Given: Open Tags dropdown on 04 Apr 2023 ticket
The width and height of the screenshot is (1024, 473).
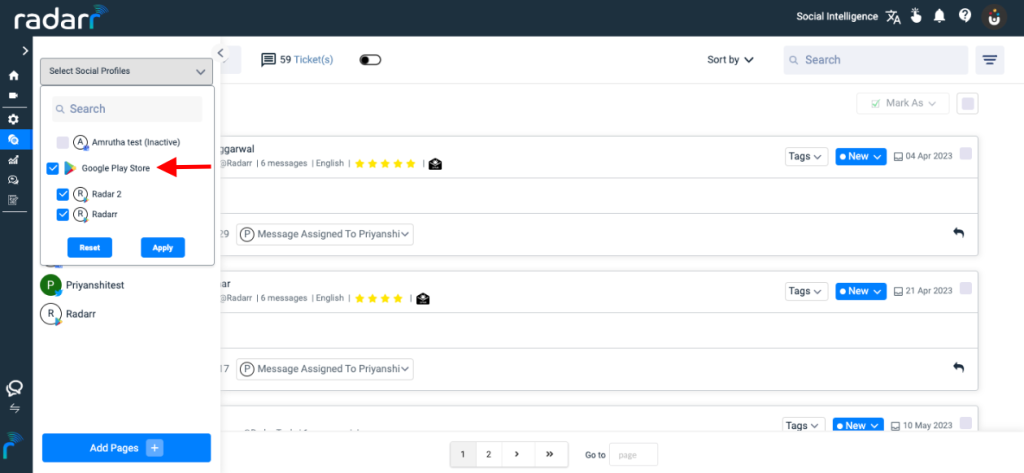Looking at the screenshot, I should pyautogui.click(x=807, y=156).
